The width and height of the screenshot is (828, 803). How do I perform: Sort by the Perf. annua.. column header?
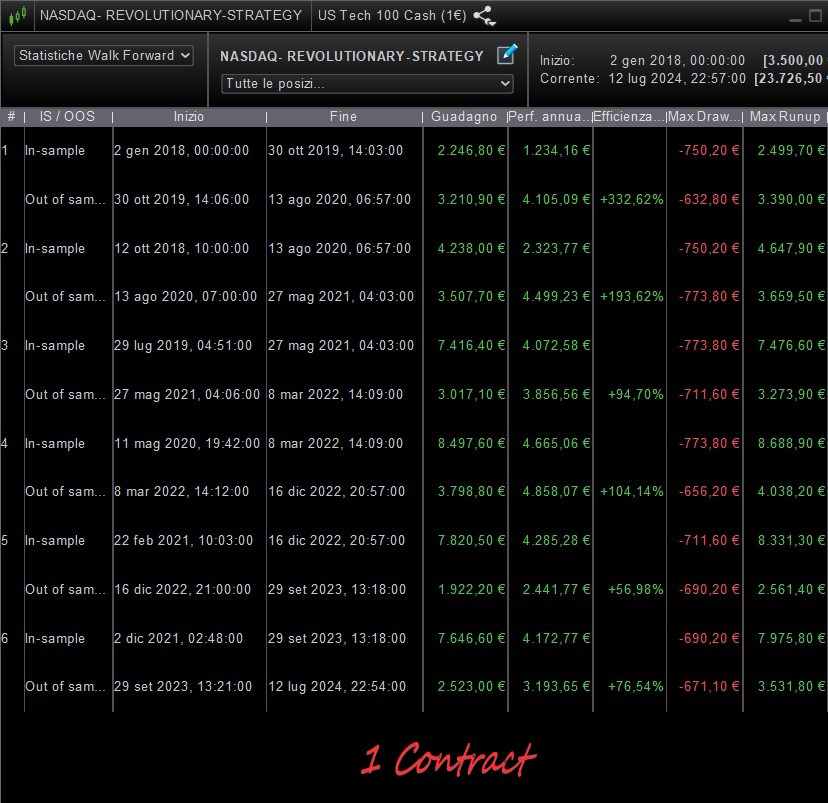[549, 117]
